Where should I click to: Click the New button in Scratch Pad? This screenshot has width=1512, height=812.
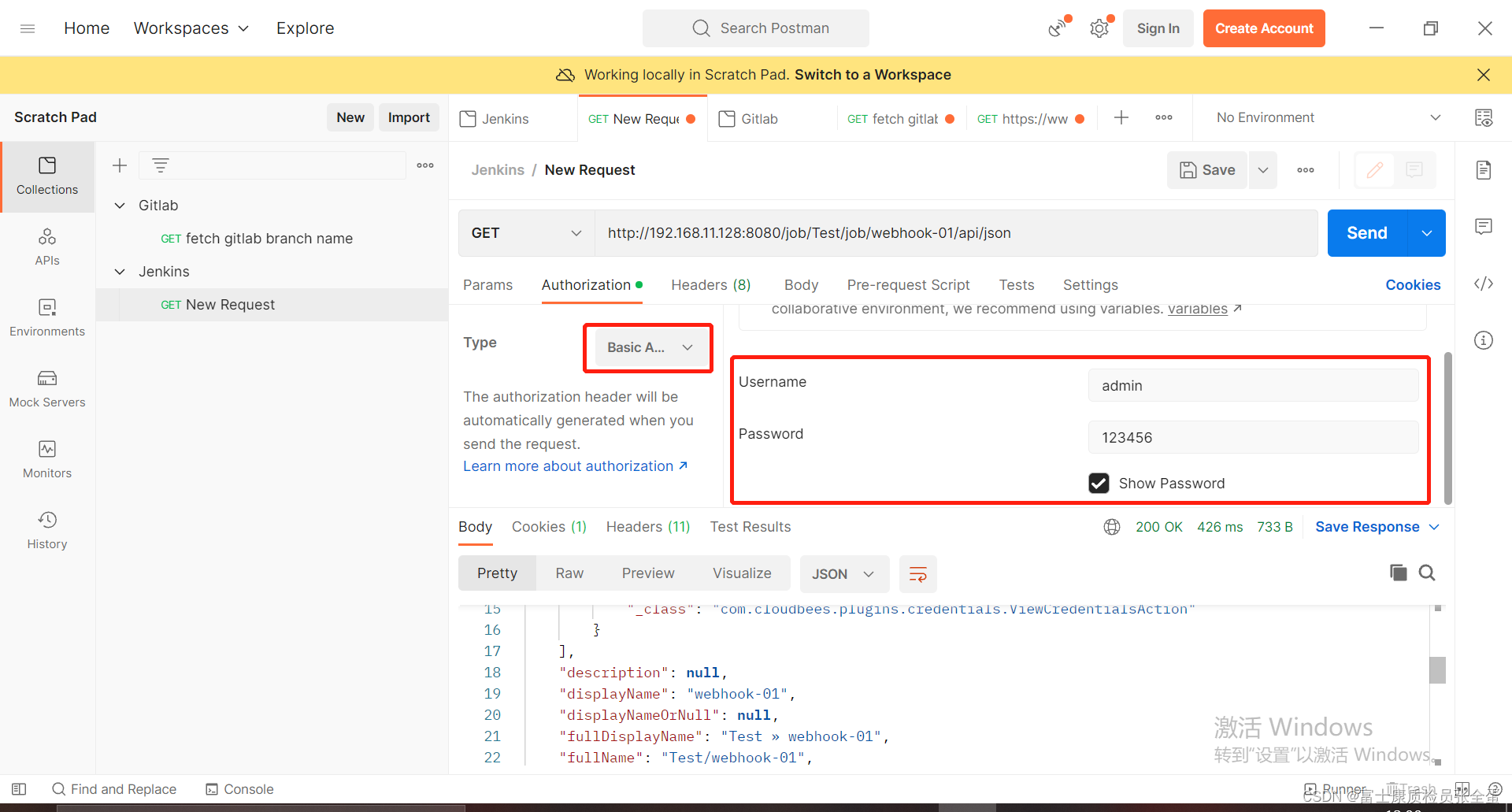(350, 117)
